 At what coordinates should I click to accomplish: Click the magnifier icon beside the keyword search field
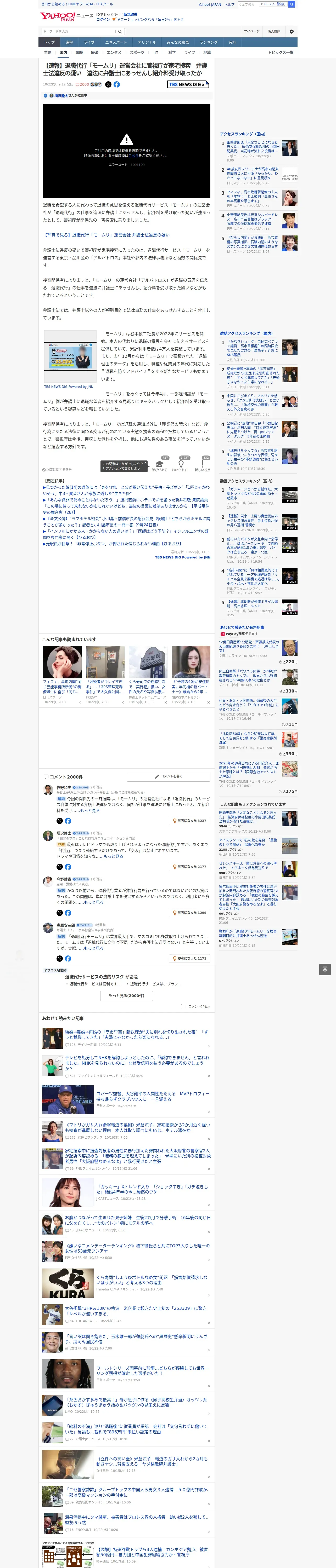pyautogui.click(x=120, y=32)
